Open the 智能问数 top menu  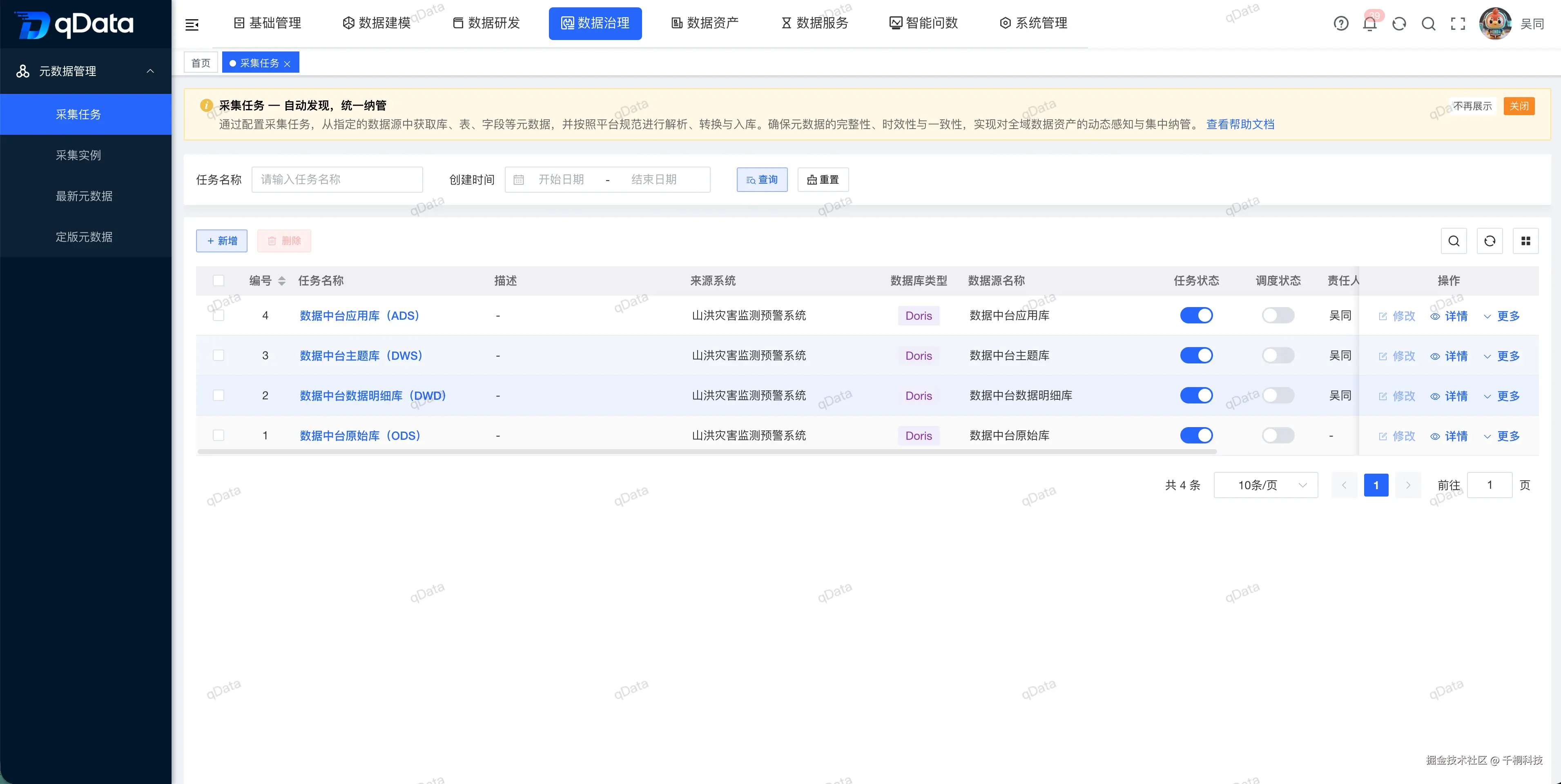tap(923, 23)
